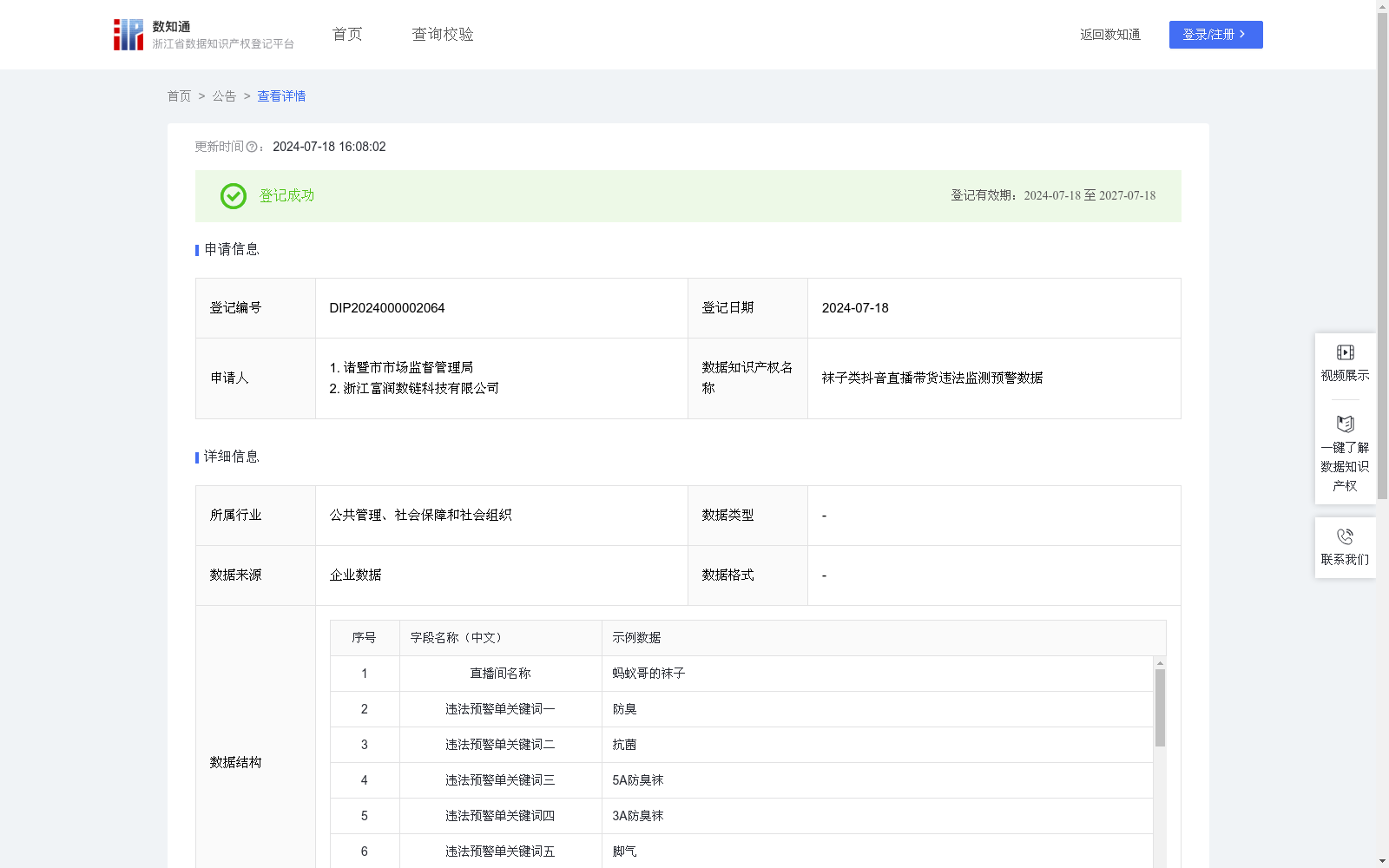
Task: Click example data 脚气
Action: pos(624,852)
